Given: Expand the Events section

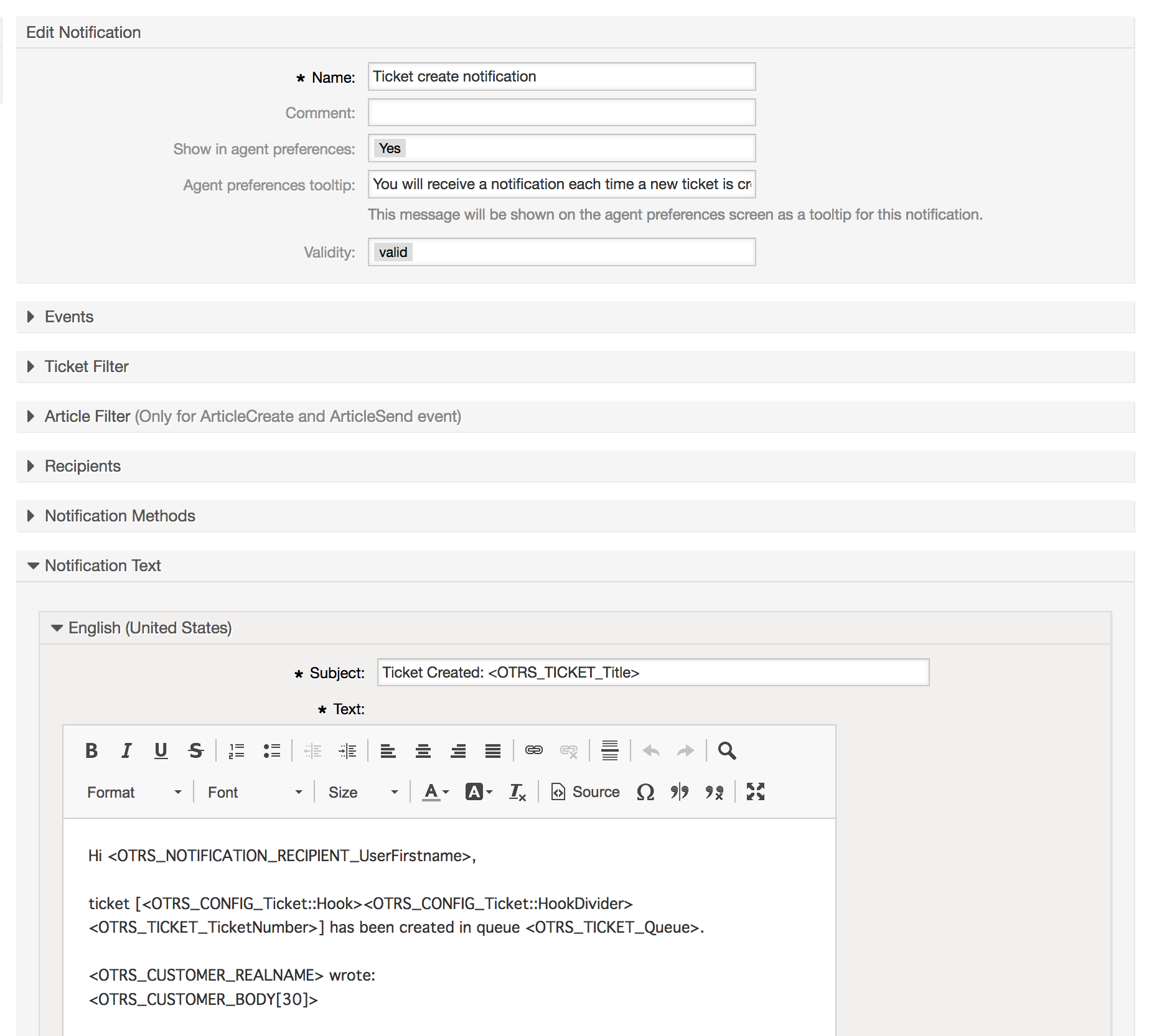Looking at the screenshot, I should pyautogui.click(x=68, y=317).
